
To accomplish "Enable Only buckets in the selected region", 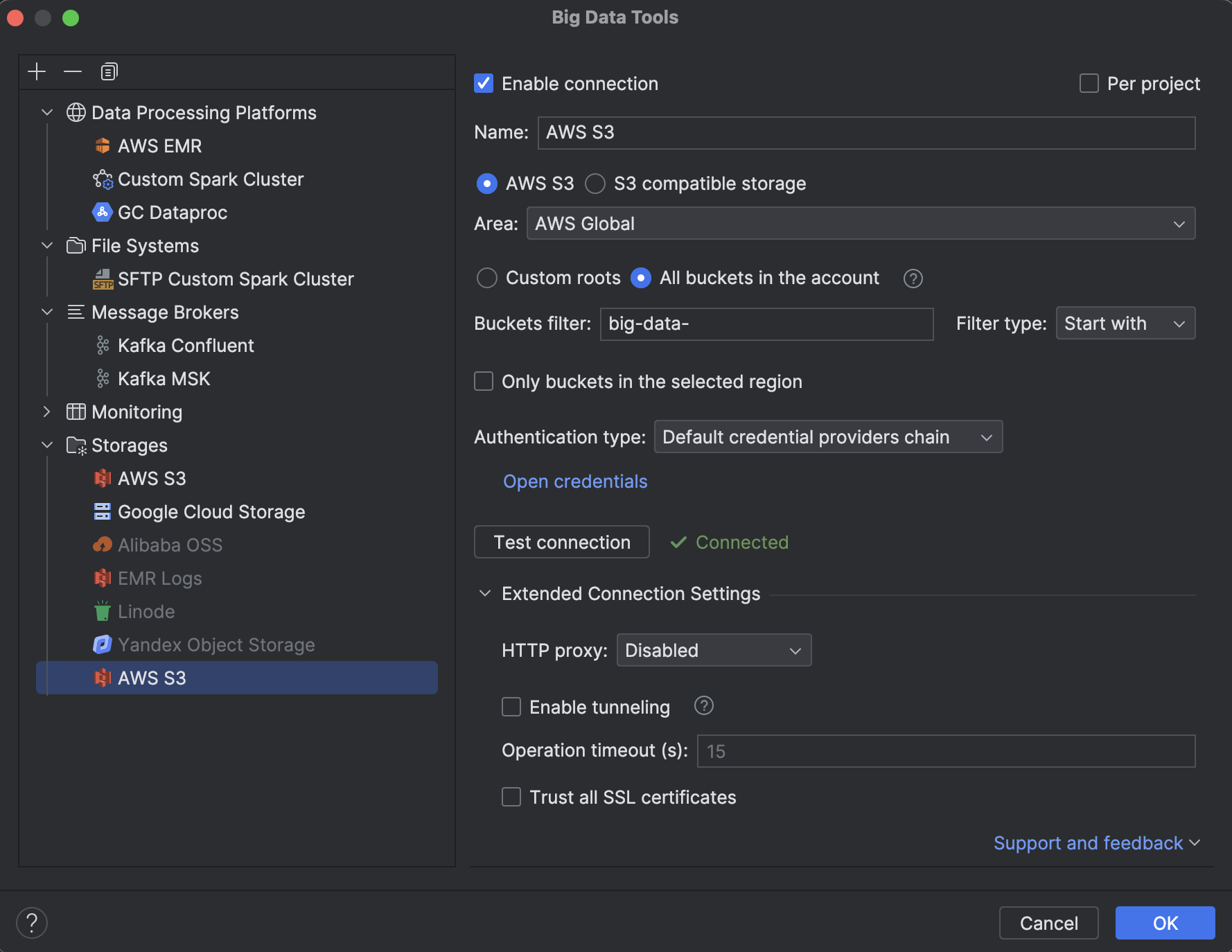I will pyautogui.click(x=483, y=381).
